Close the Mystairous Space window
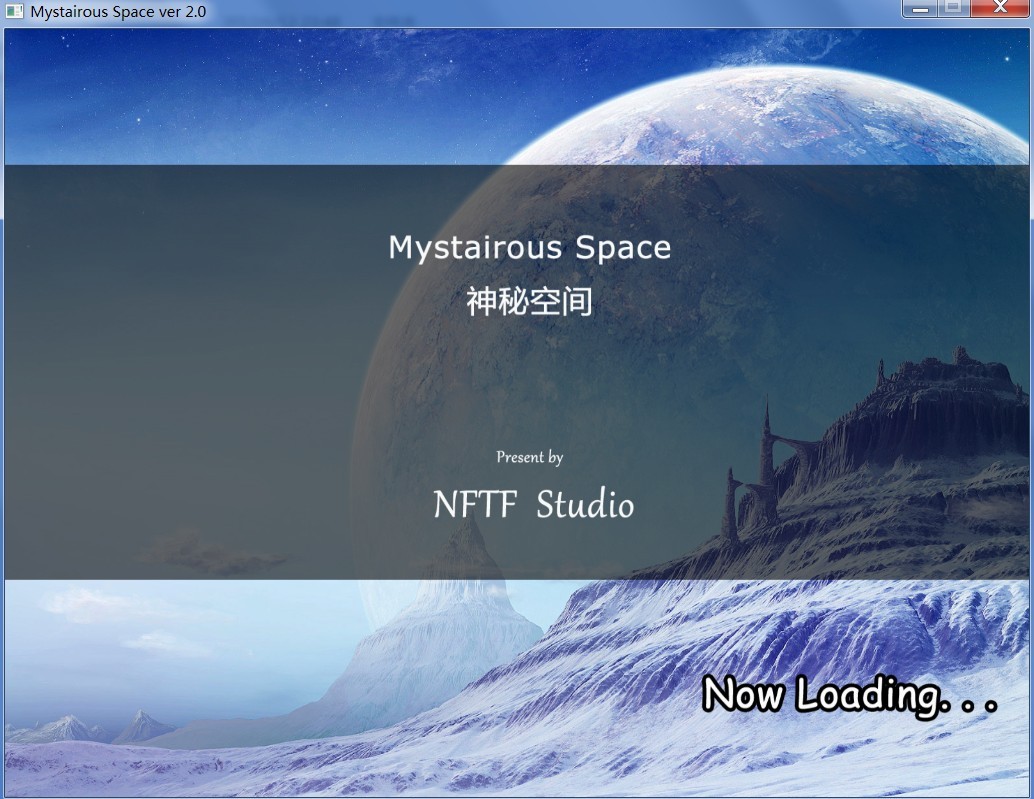This screenshot has width=1034, height=799. (x=1000, y=8)
